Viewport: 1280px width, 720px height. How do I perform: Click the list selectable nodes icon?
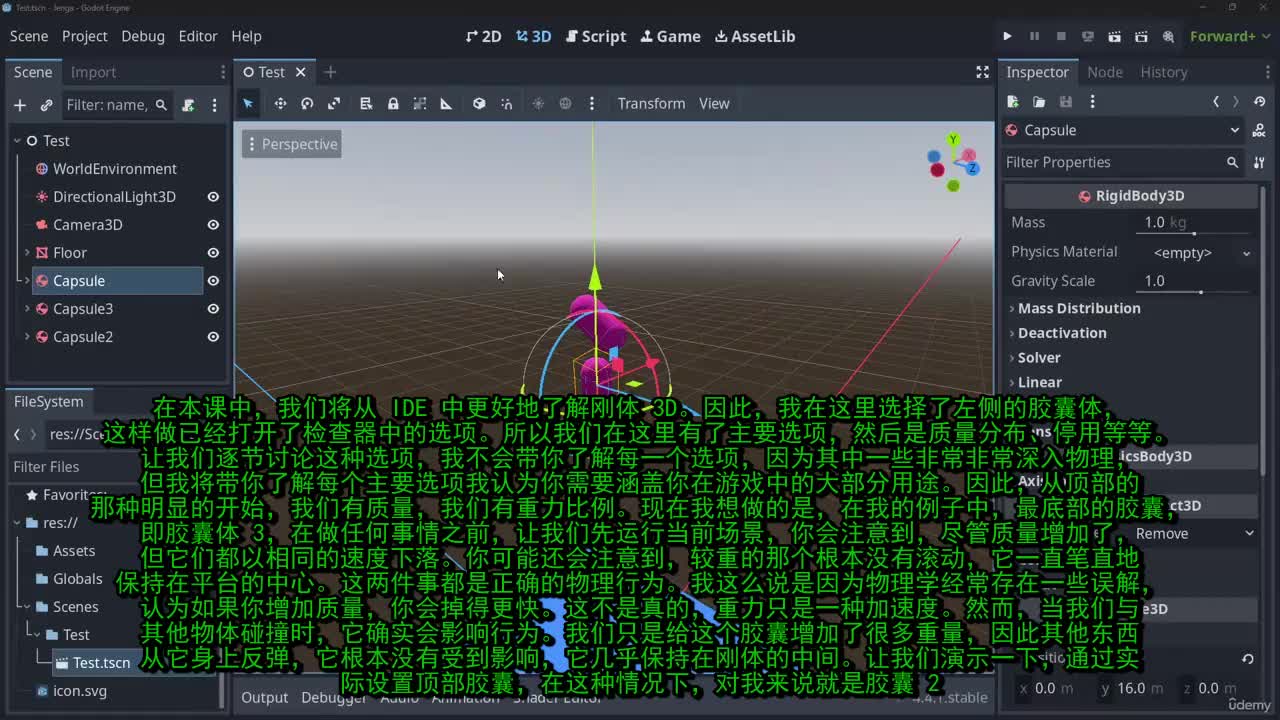(366, 103)
